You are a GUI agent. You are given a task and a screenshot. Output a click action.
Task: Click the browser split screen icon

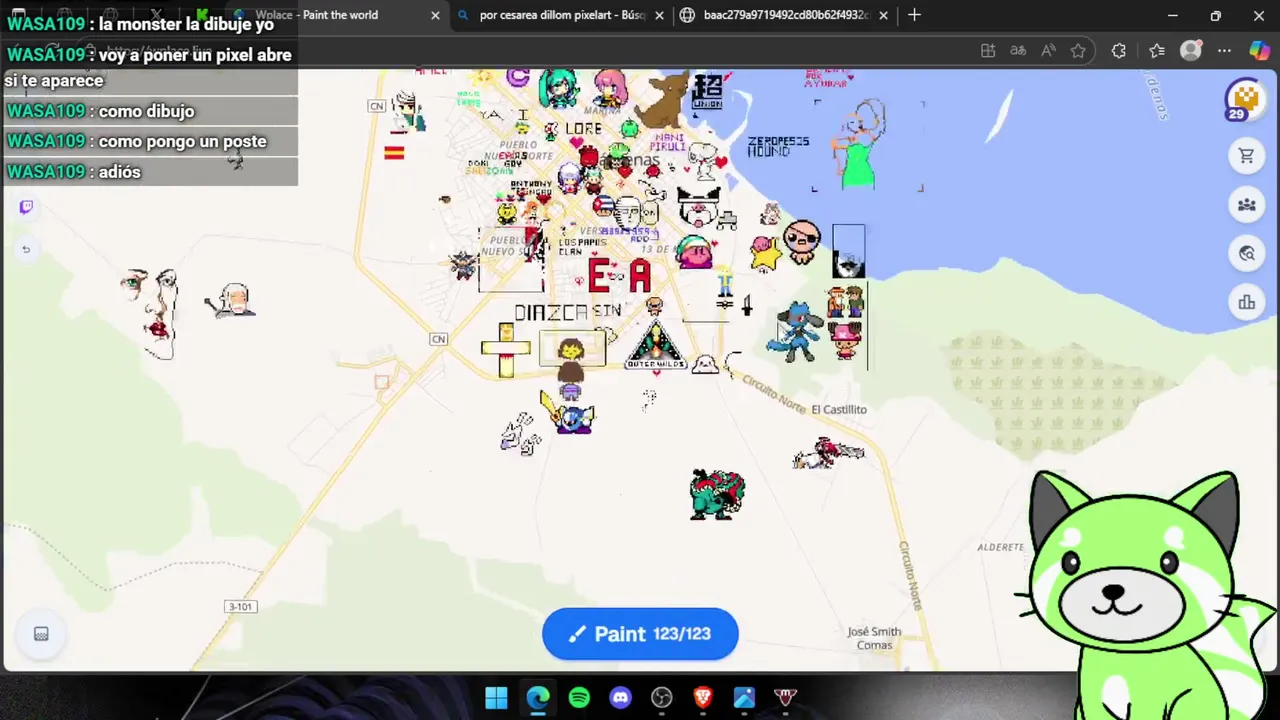988,51
